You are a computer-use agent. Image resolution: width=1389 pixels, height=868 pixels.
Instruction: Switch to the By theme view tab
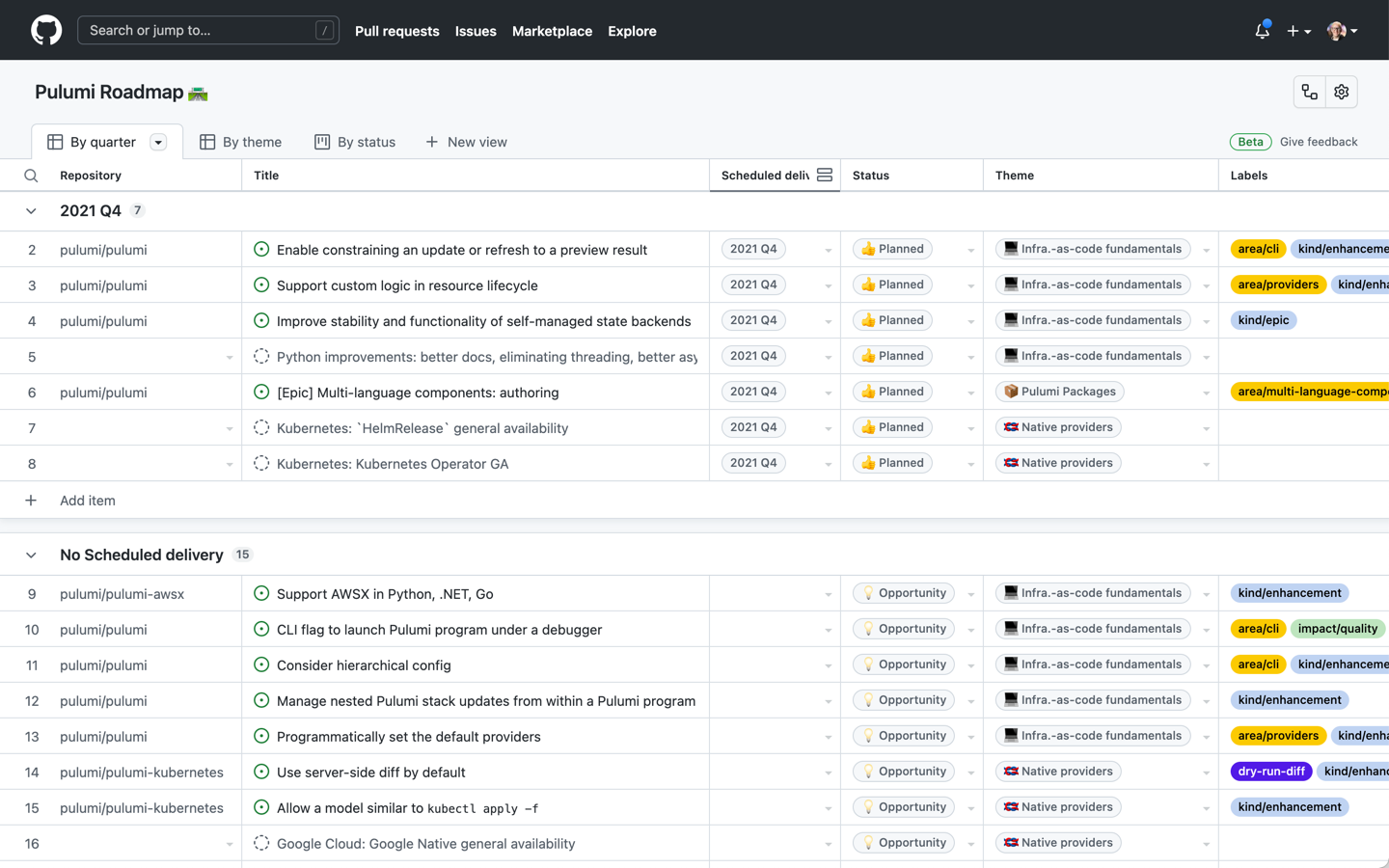click(x=241, y=142)
